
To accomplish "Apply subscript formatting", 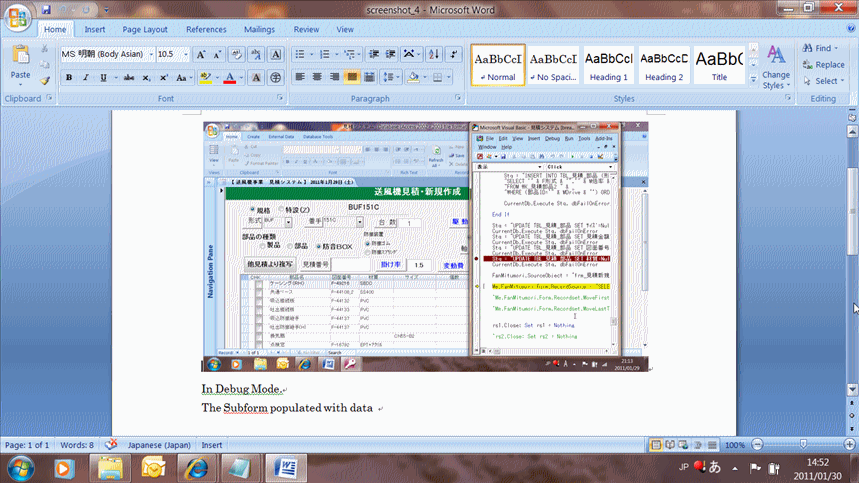I will tap(146, 78).
